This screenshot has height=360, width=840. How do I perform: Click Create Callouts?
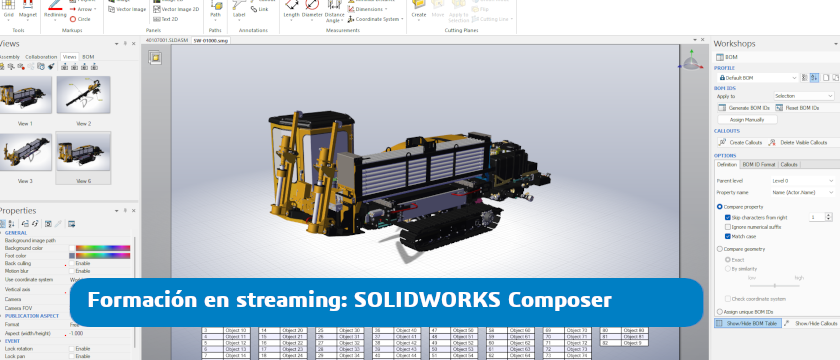tap(740, 142)
